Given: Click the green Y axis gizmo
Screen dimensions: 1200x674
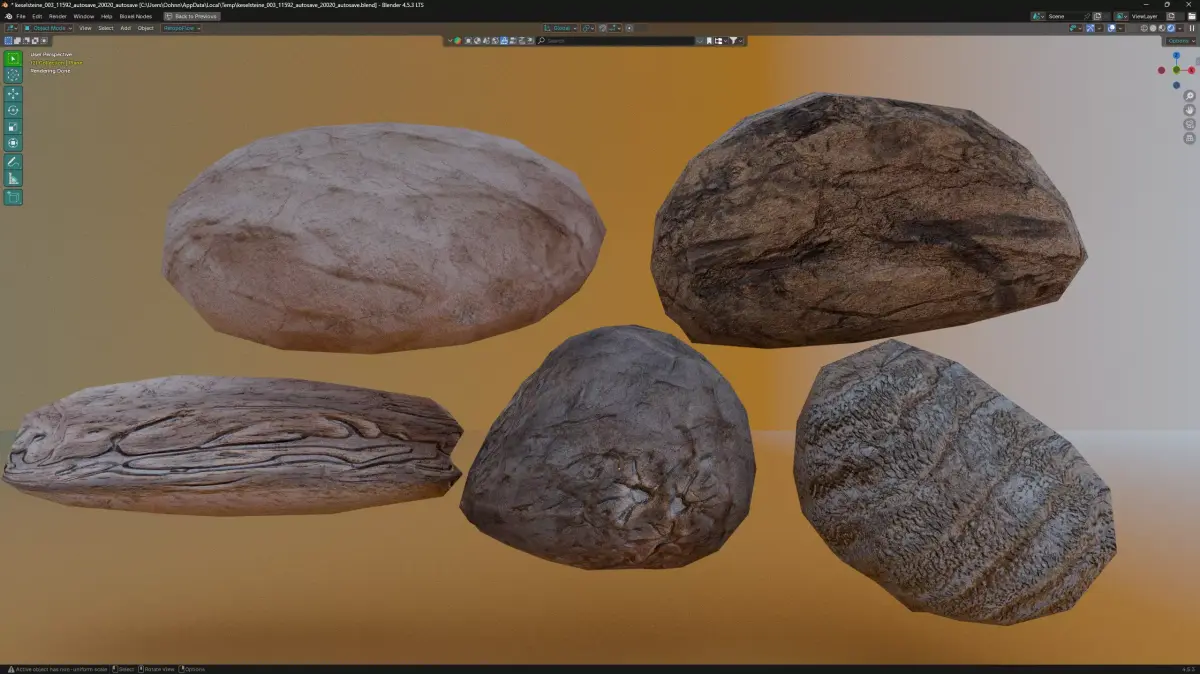Looking at the screenshot, I should (x=1176, y=70).
